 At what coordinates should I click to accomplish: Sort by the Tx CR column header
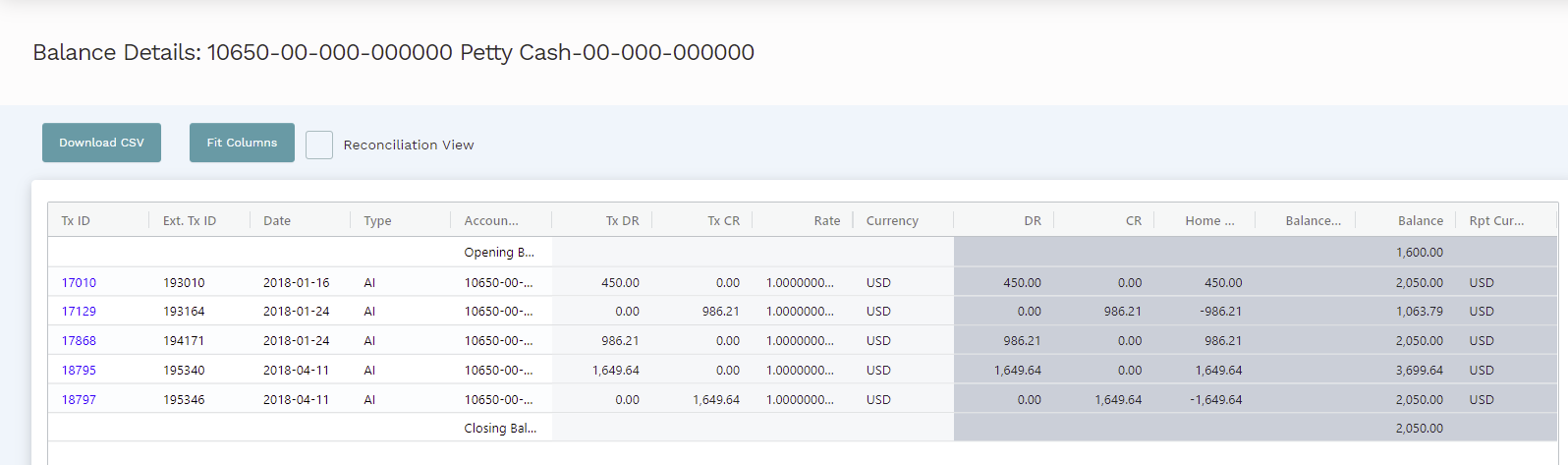pos(723,221)
